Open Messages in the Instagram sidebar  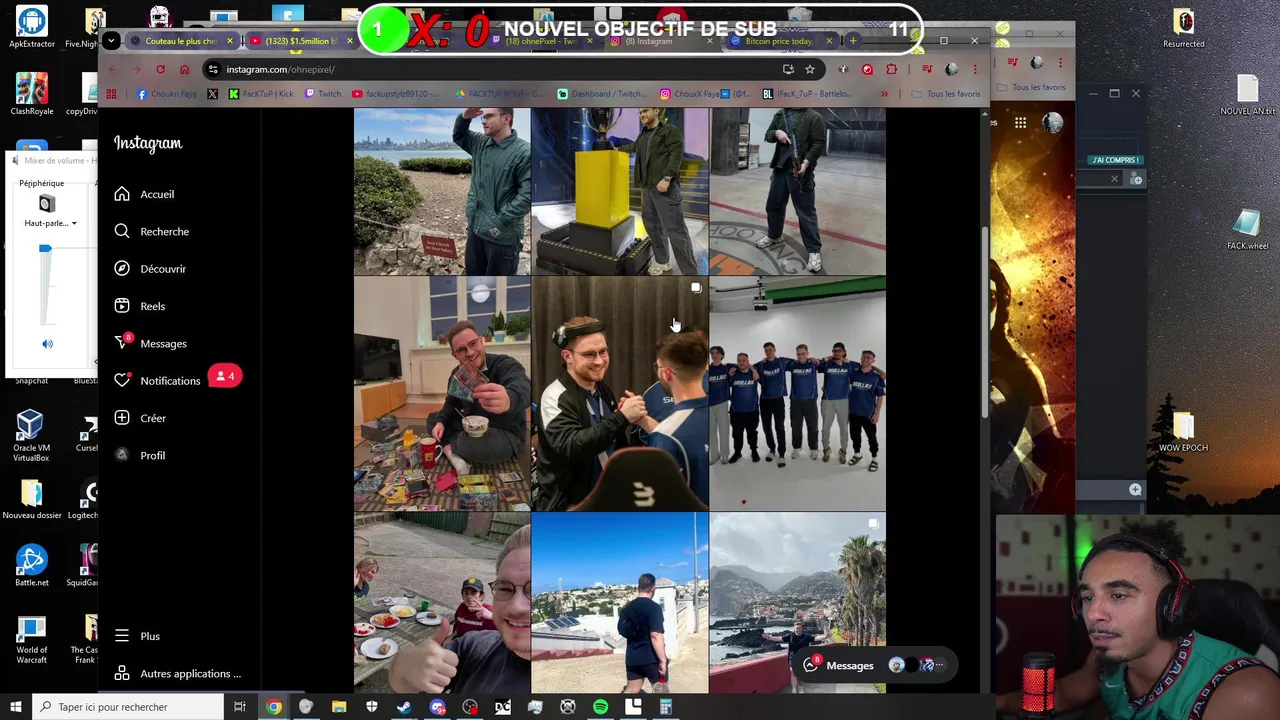(x=163, y=343)
